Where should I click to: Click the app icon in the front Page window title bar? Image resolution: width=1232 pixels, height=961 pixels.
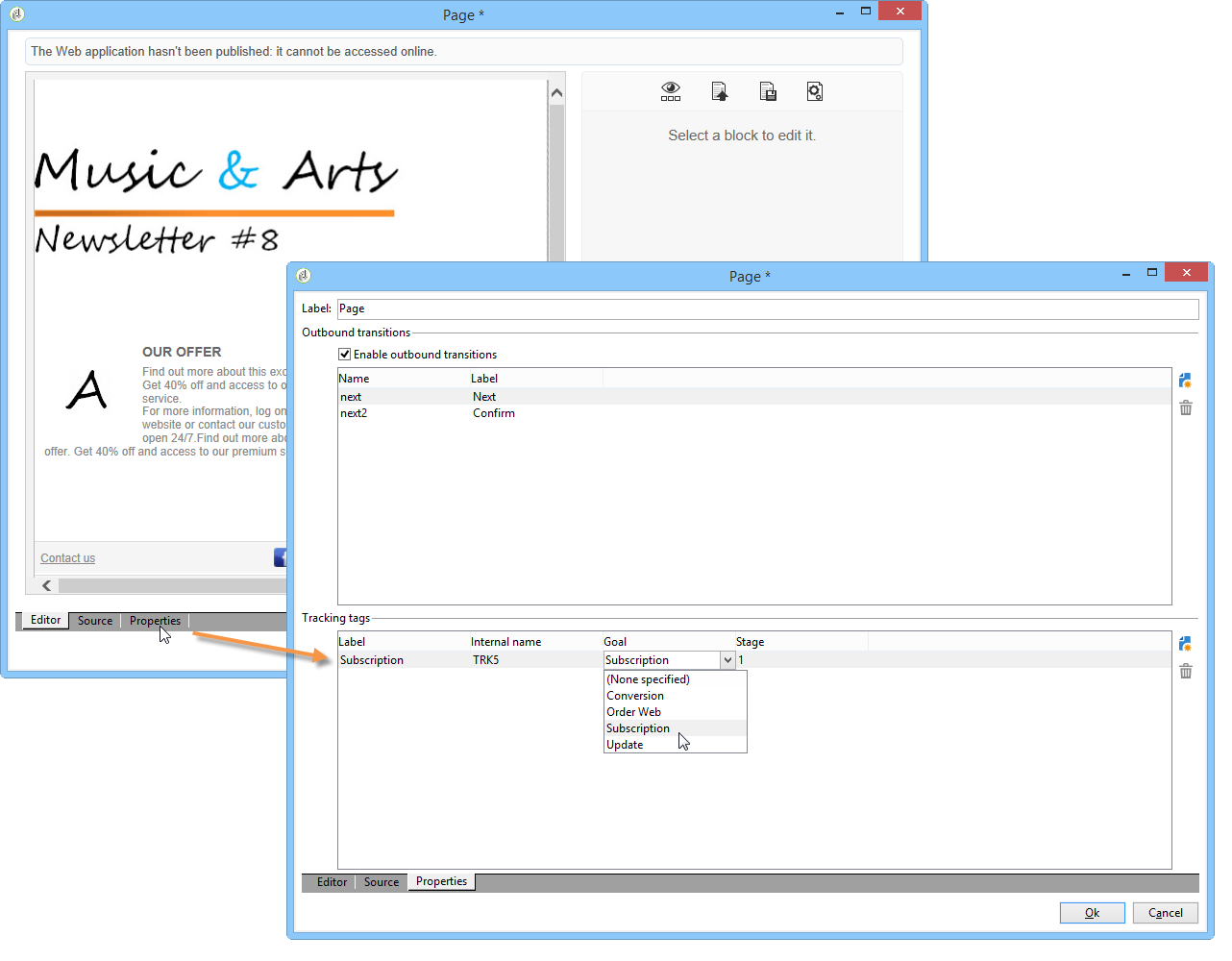[x=304, y=276]
